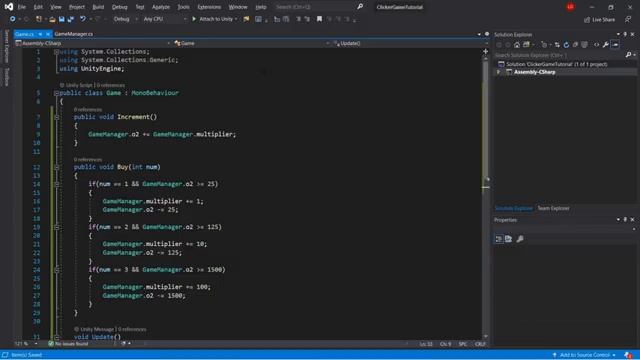The height and width of the screenshot is (360, 640).
Task: Toggle auto-hide pin on Properties panel
Action: point(625,220)
